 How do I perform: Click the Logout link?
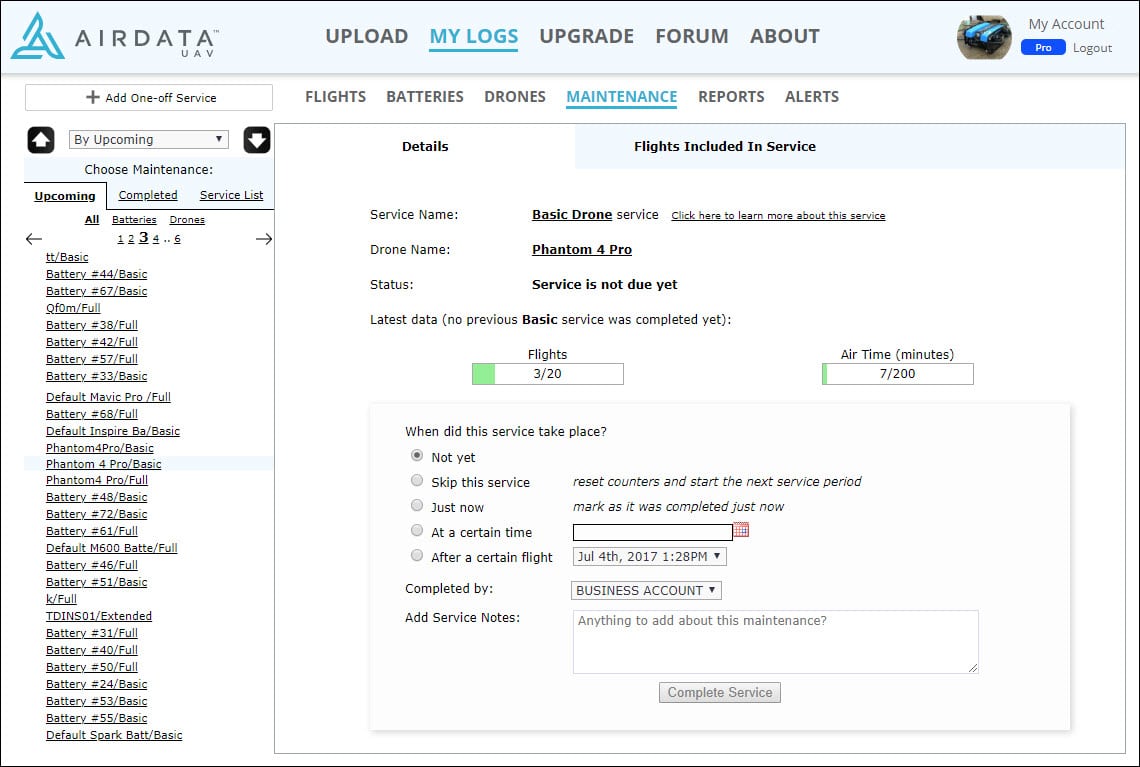click(1092, 48)
